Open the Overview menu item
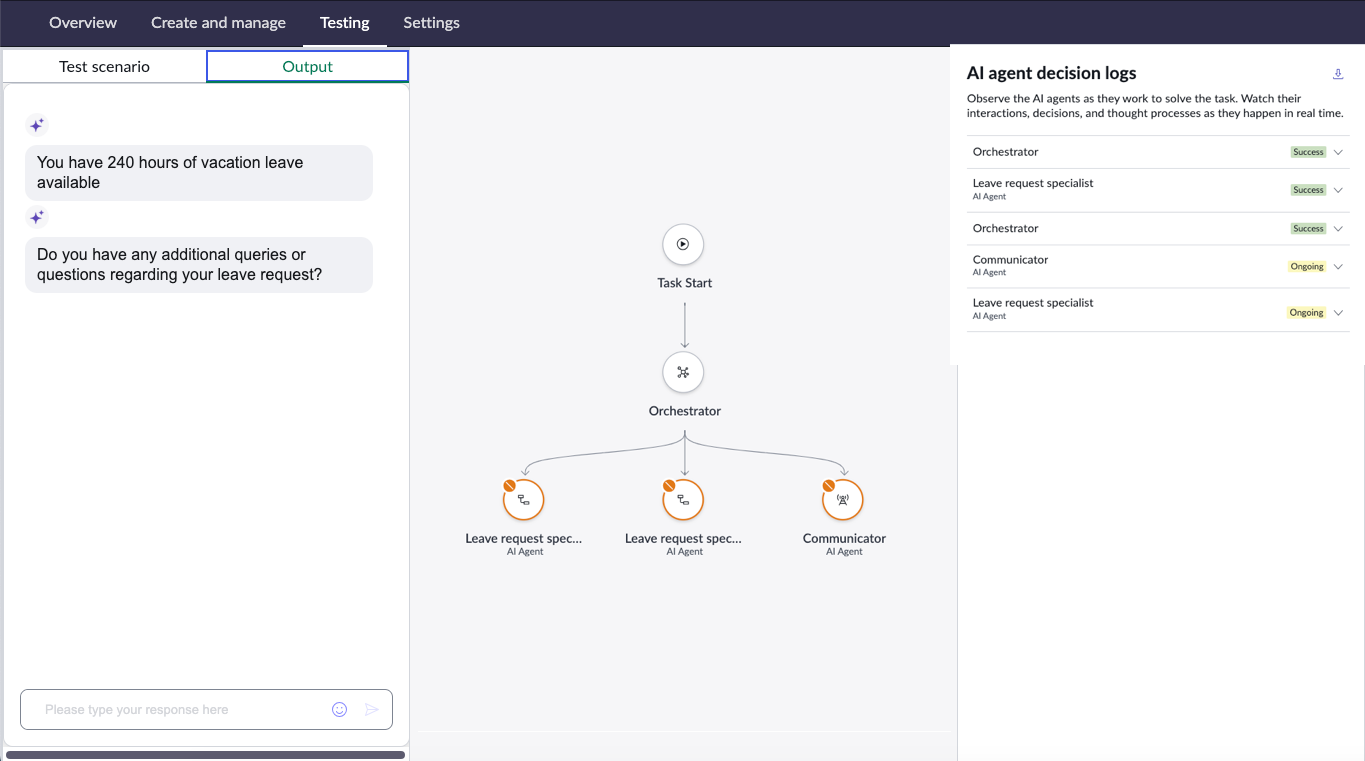This screenshot has width=1365, height=761. point(83,22)
